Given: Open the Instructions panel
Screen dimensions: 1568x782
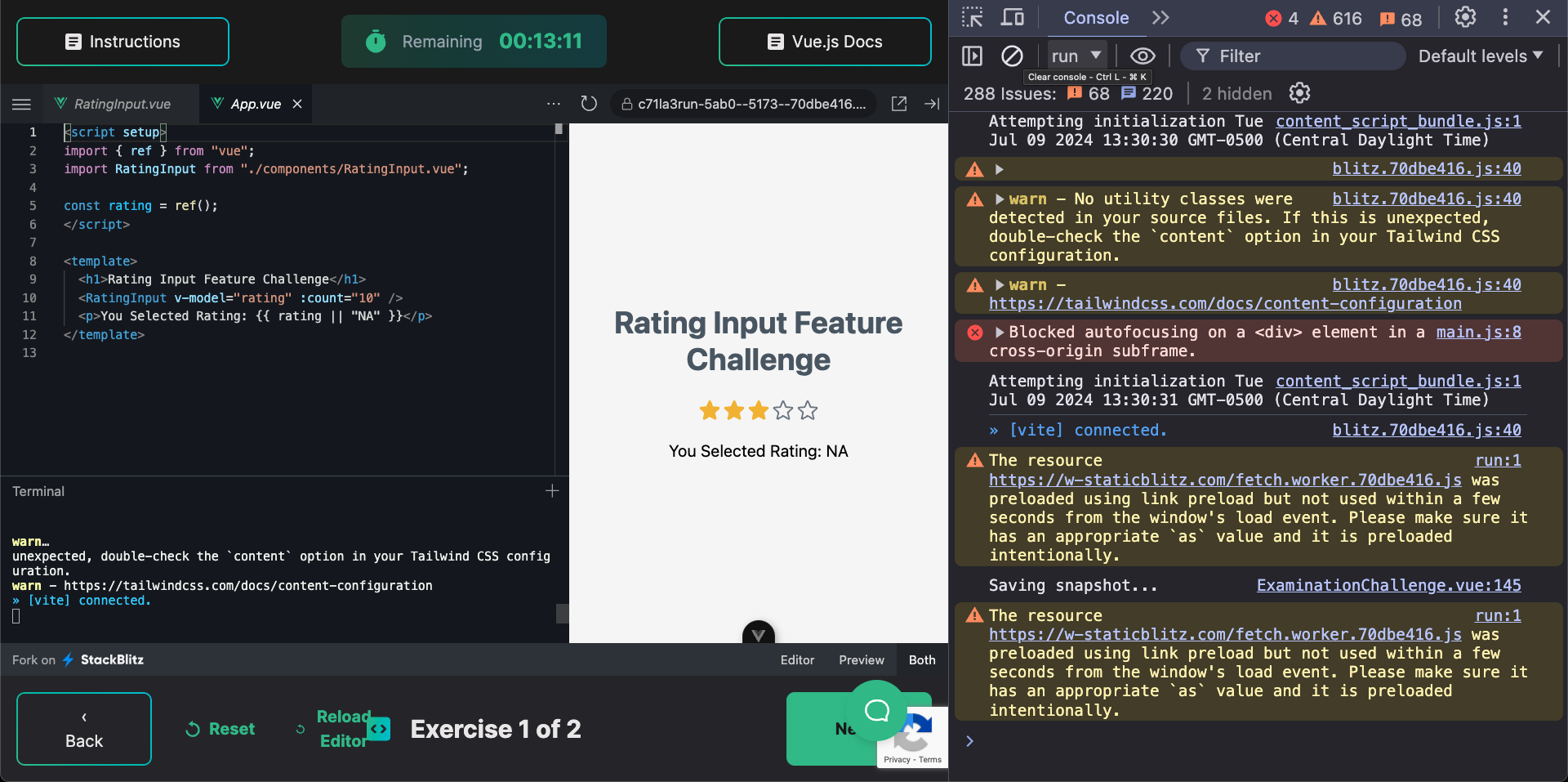Looking at the screenshot, I should click(x=122, y=42).
